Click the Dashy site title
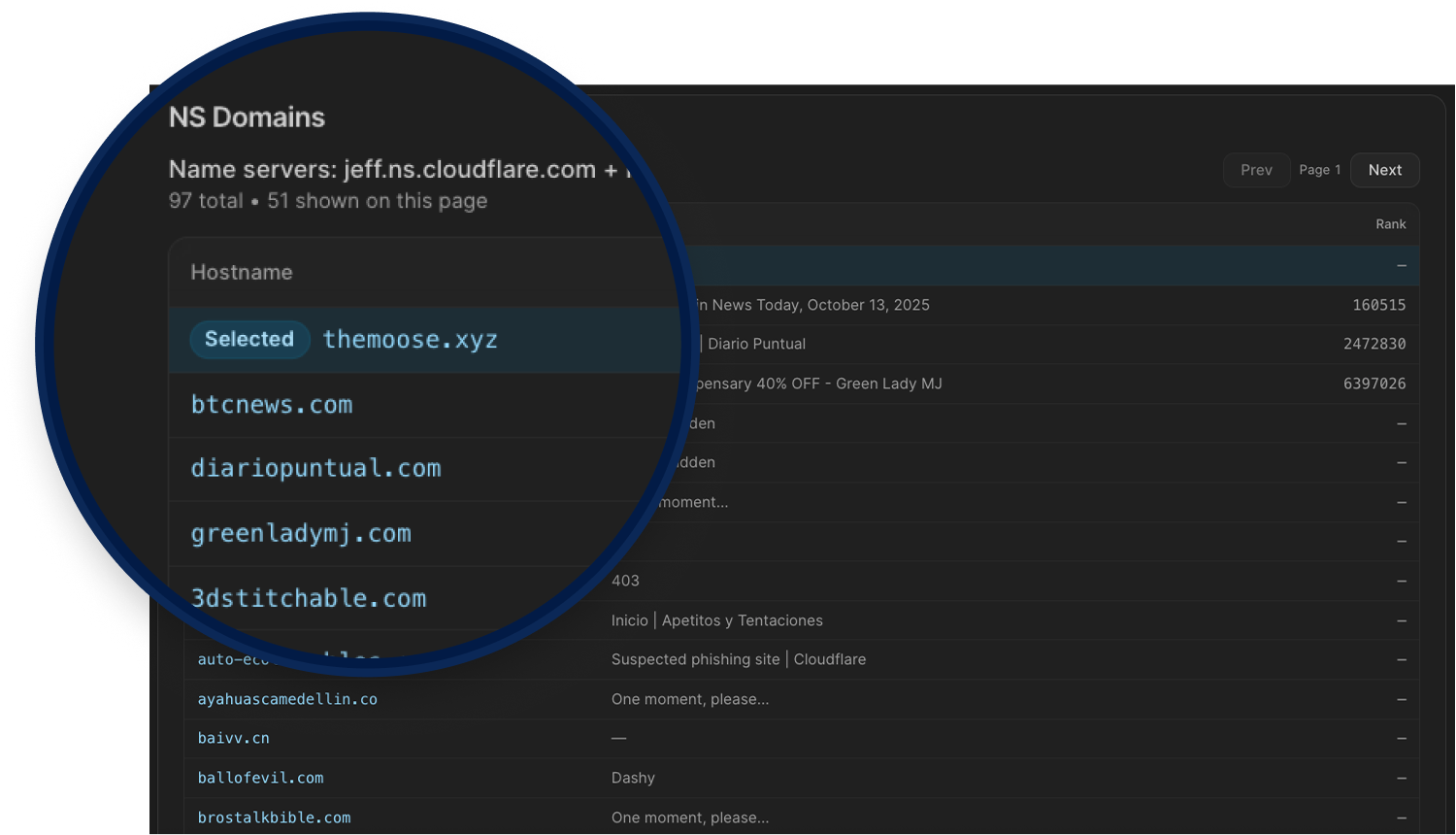Viewport: 1456px width, 835px height. point(633,778)
